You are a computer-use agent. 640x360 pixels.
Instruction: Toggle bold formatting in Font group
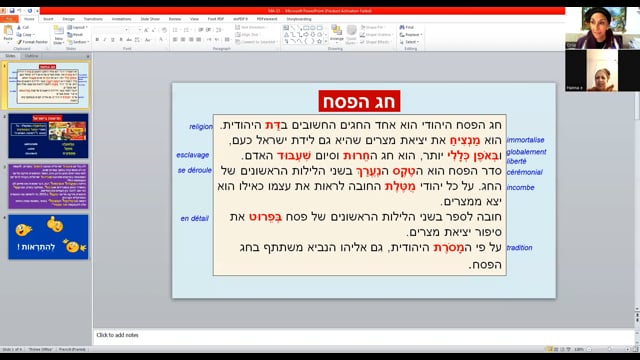97,40
